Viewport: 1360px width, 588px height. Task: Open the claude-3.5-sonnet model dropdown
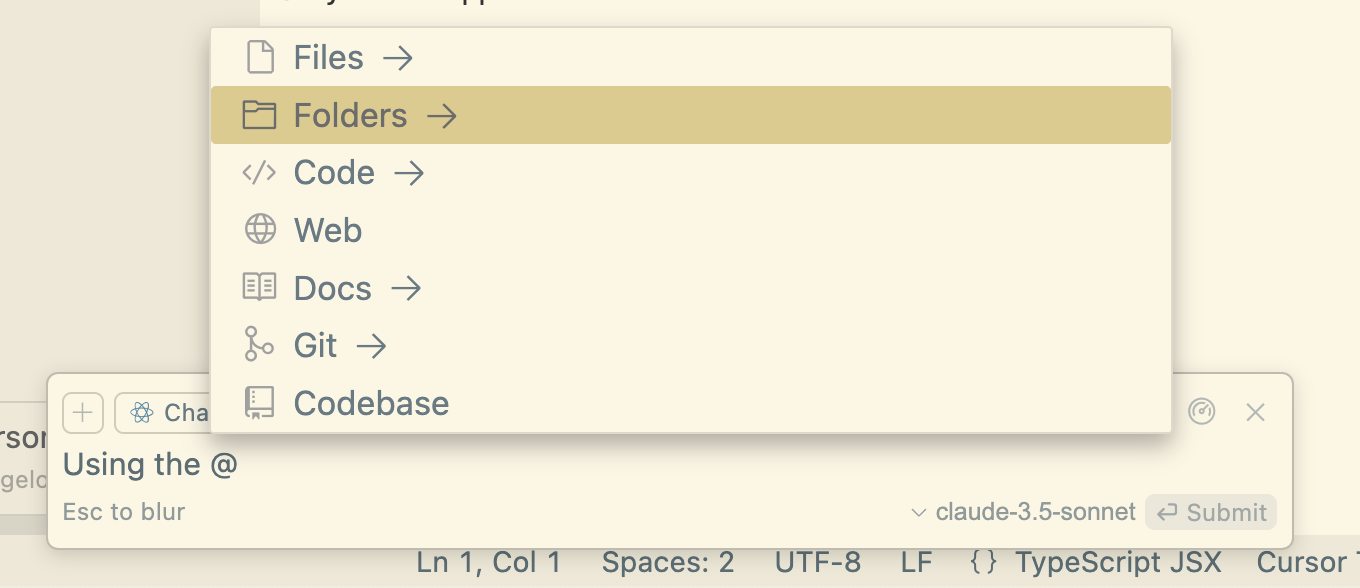(x=1024, y=512)
